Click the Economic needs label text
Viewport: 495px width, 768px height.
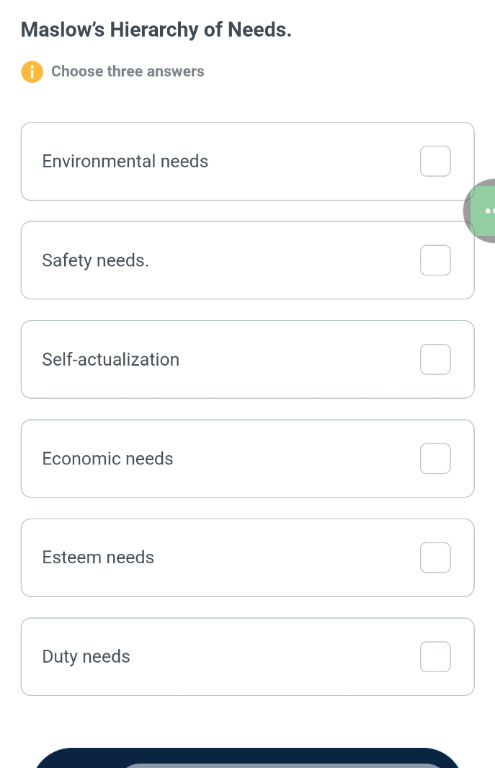click(x=108, y=458)
